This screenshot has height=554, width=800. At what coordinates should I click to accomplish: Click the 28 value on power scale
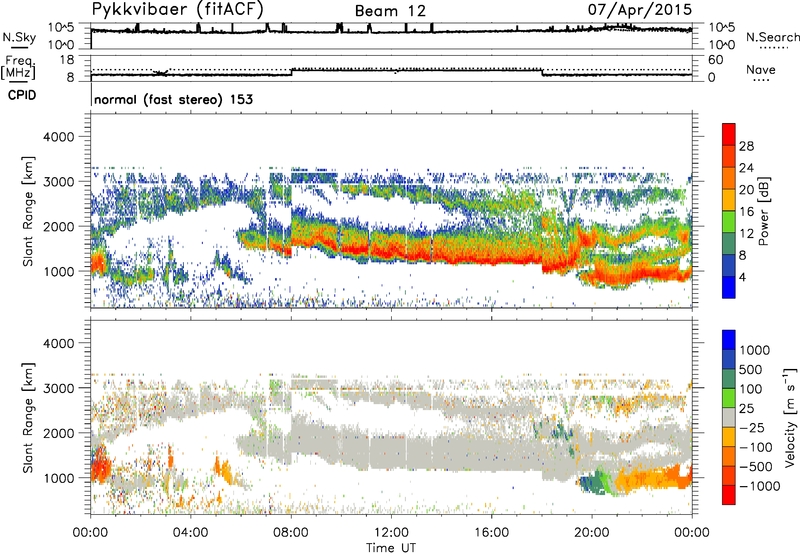pos(746,146)
